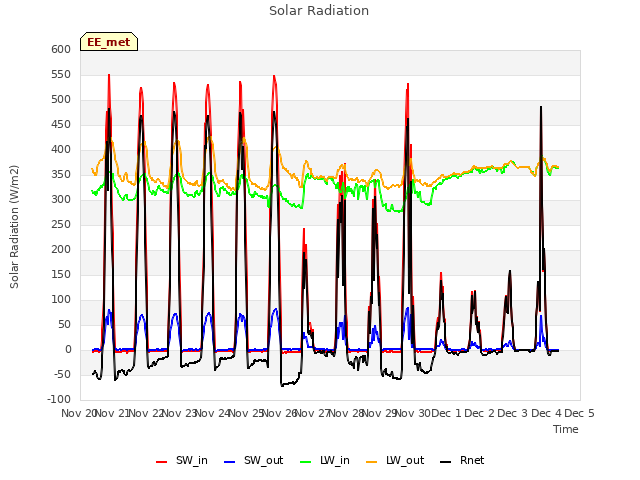
Task: Click the Dec 4 x-axis label
Action: click(546, 413)
